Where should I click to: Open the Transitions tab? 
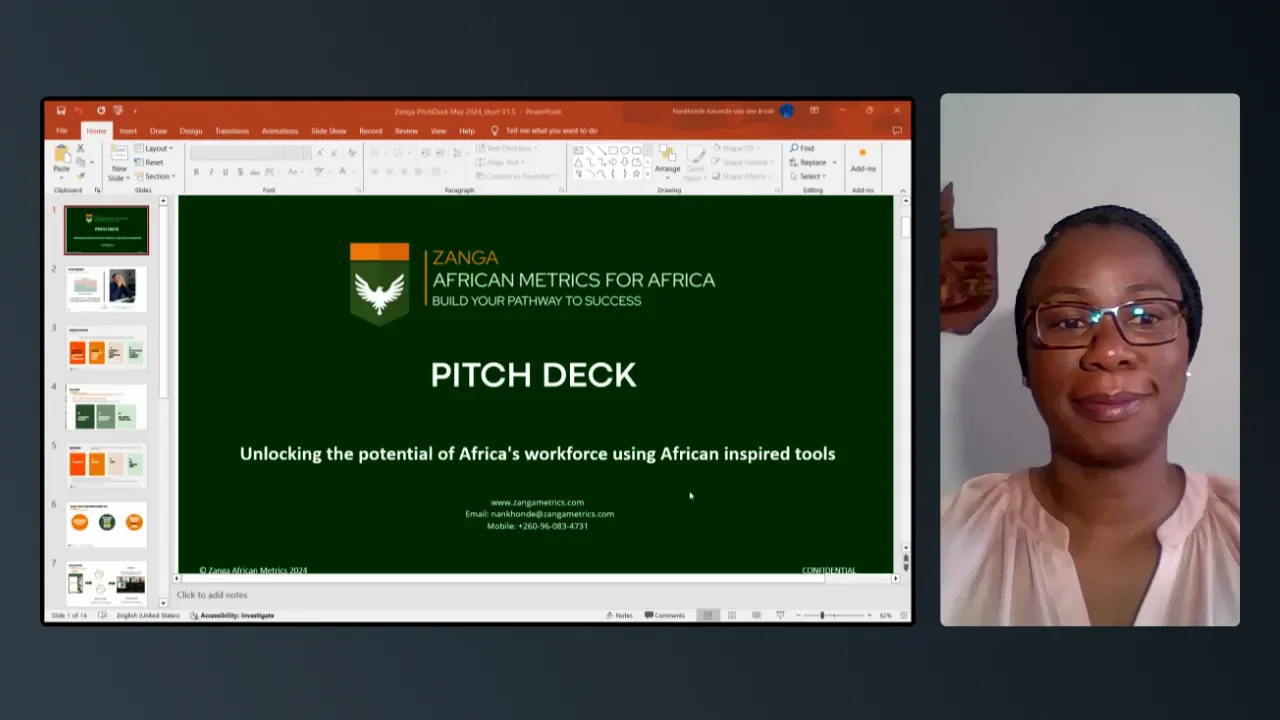pos(232,131)
